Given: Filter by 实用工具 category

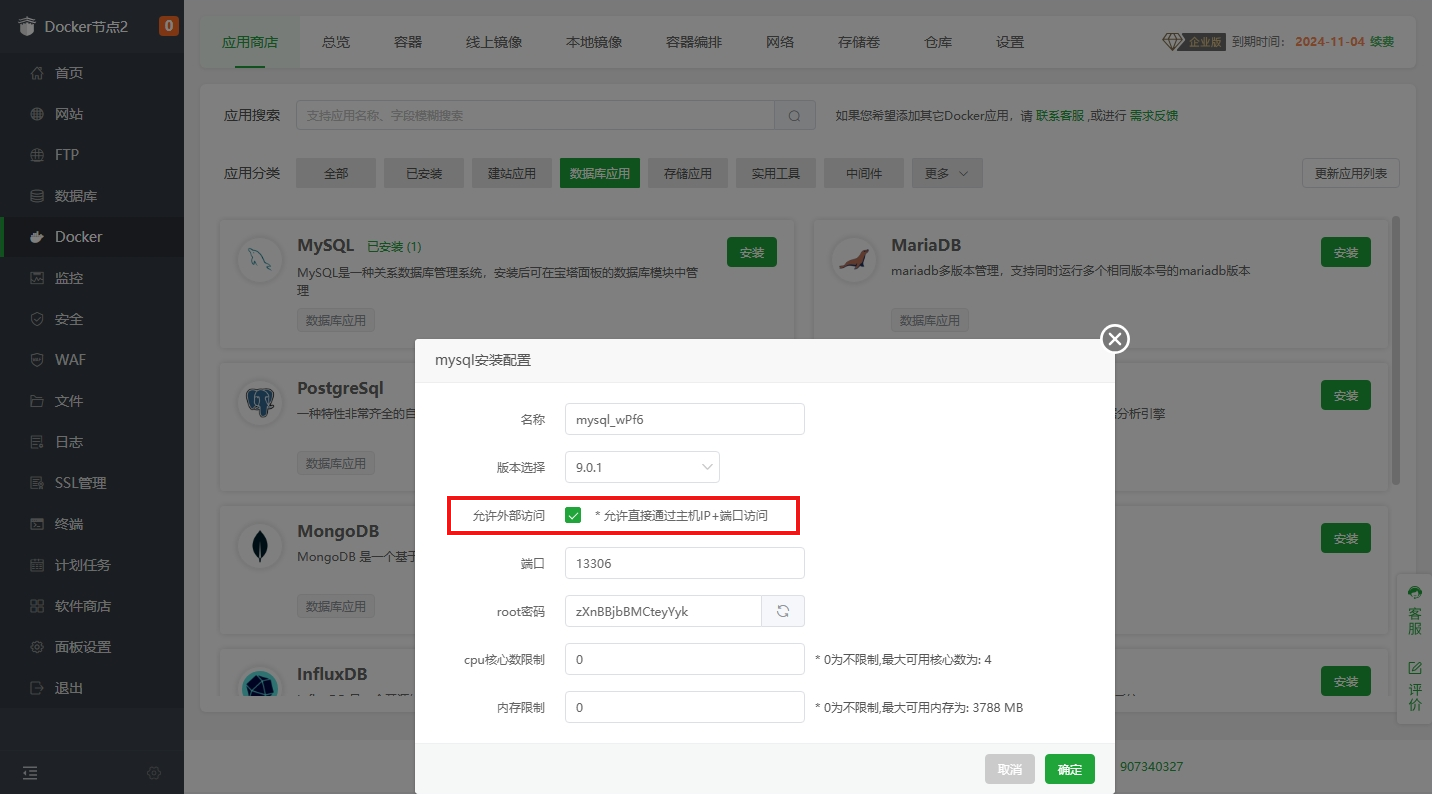Looking at the screenshot, I should (x=776, y=173).
